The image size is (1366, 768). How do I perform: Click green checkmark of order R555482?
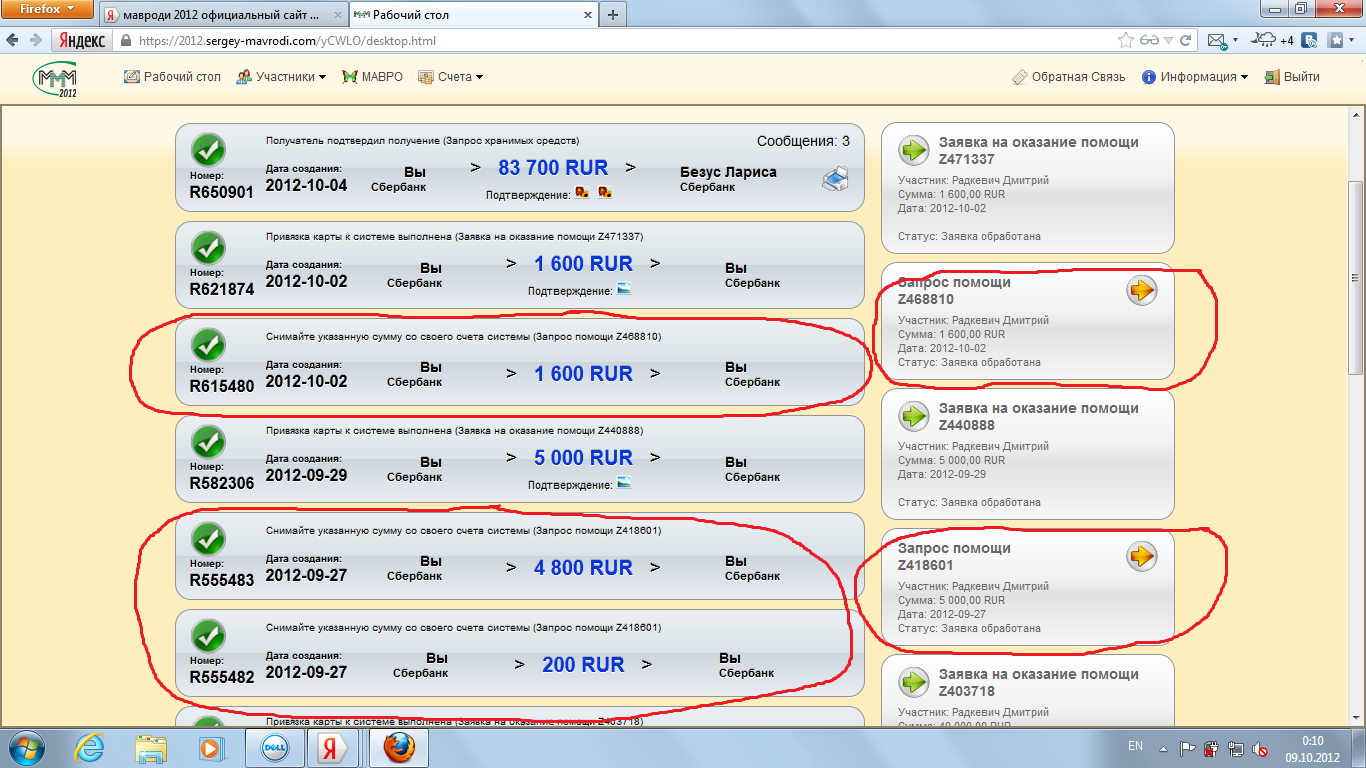pos(208,636)
